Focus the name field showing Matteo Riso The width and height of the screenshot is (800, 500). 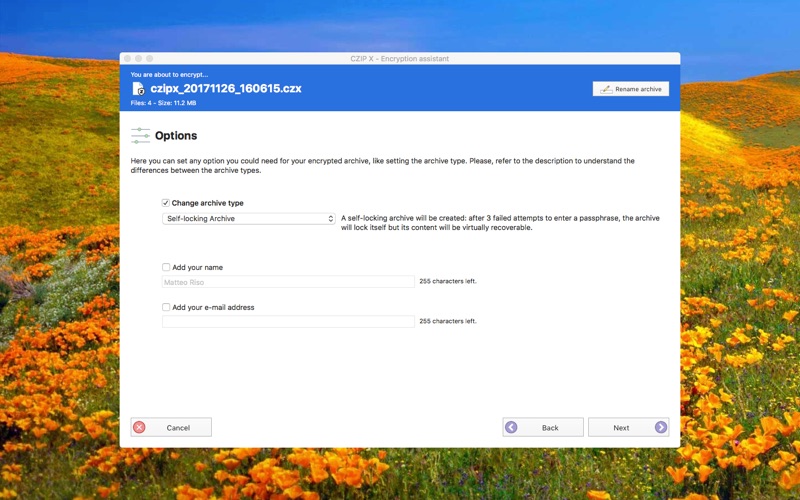pyautogui.click(x=288, y=282)
